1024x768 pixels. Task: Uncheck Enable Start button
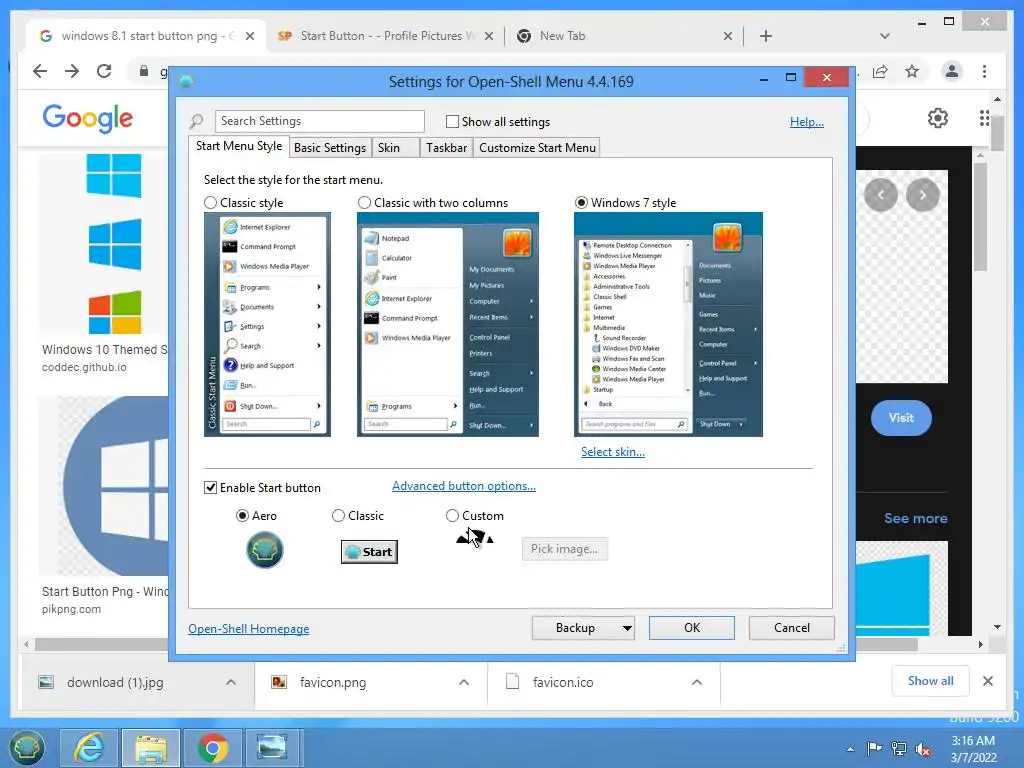point(210,488)
